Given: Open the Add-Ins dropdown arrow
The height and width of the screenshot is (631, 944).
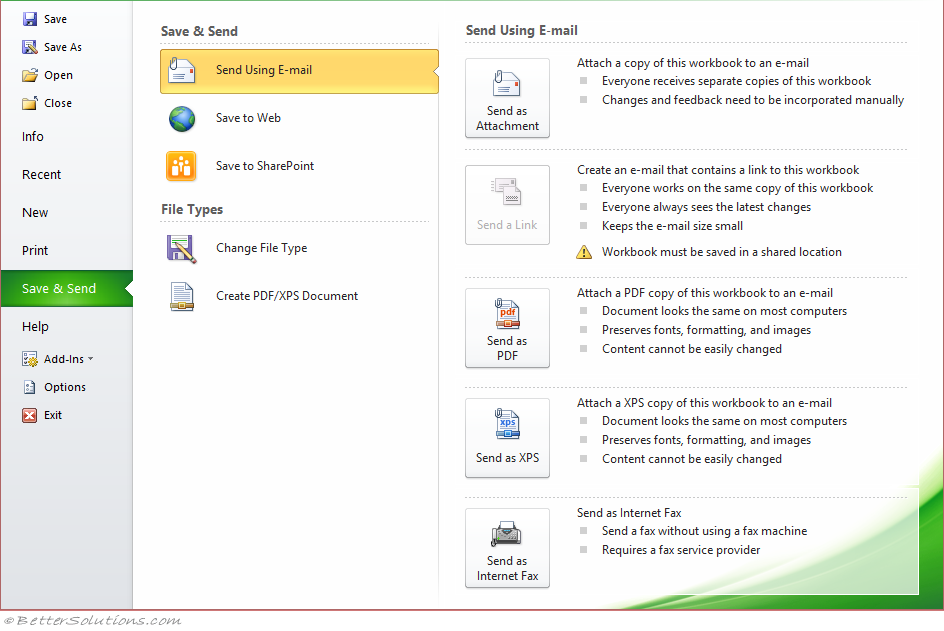Looking at the screenshot, I should click(91, 359).
